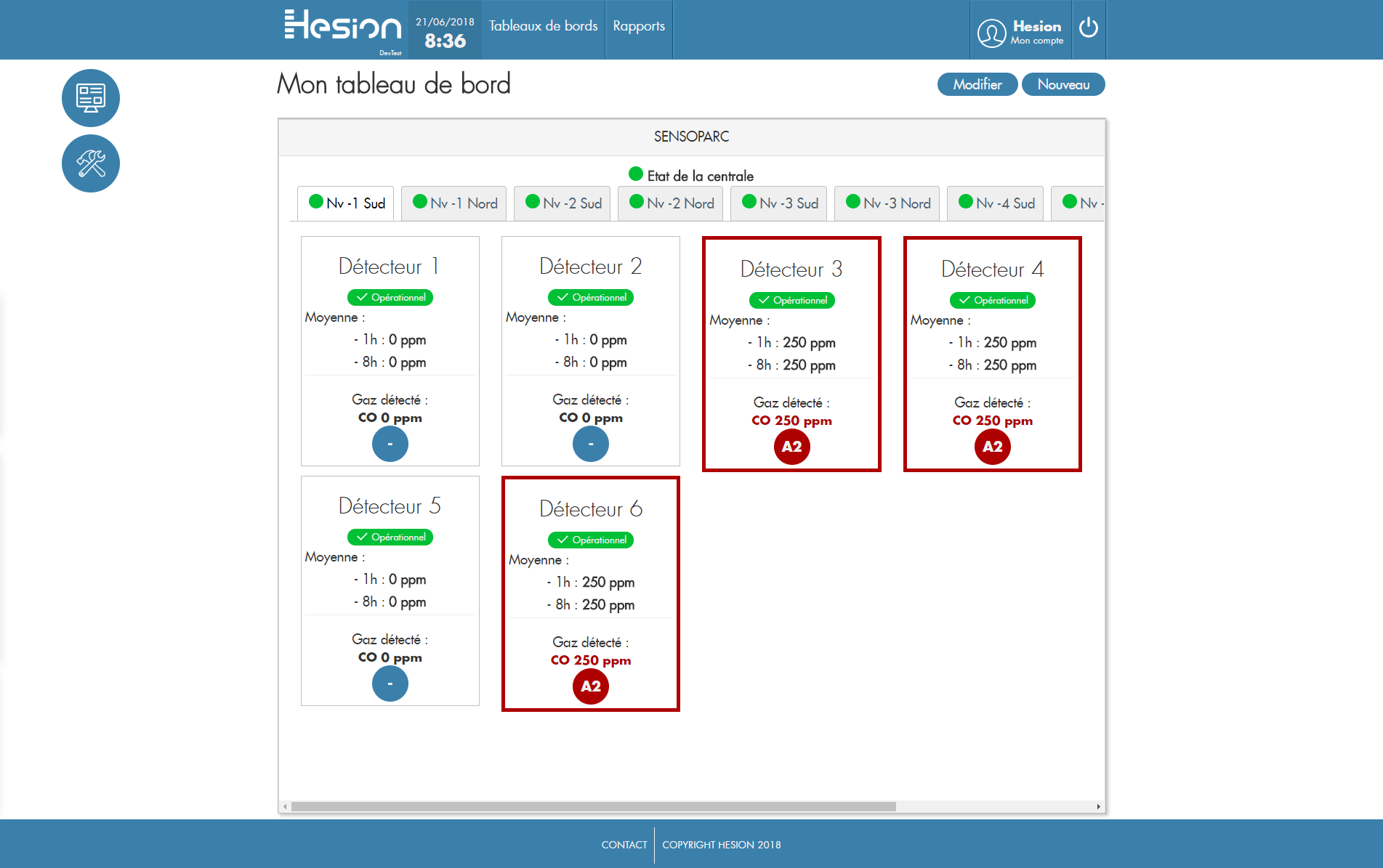Click CO 250 ppm value on Détecteur 3
This screenshot has height=868, width=1383.
[x=791, y=421]
